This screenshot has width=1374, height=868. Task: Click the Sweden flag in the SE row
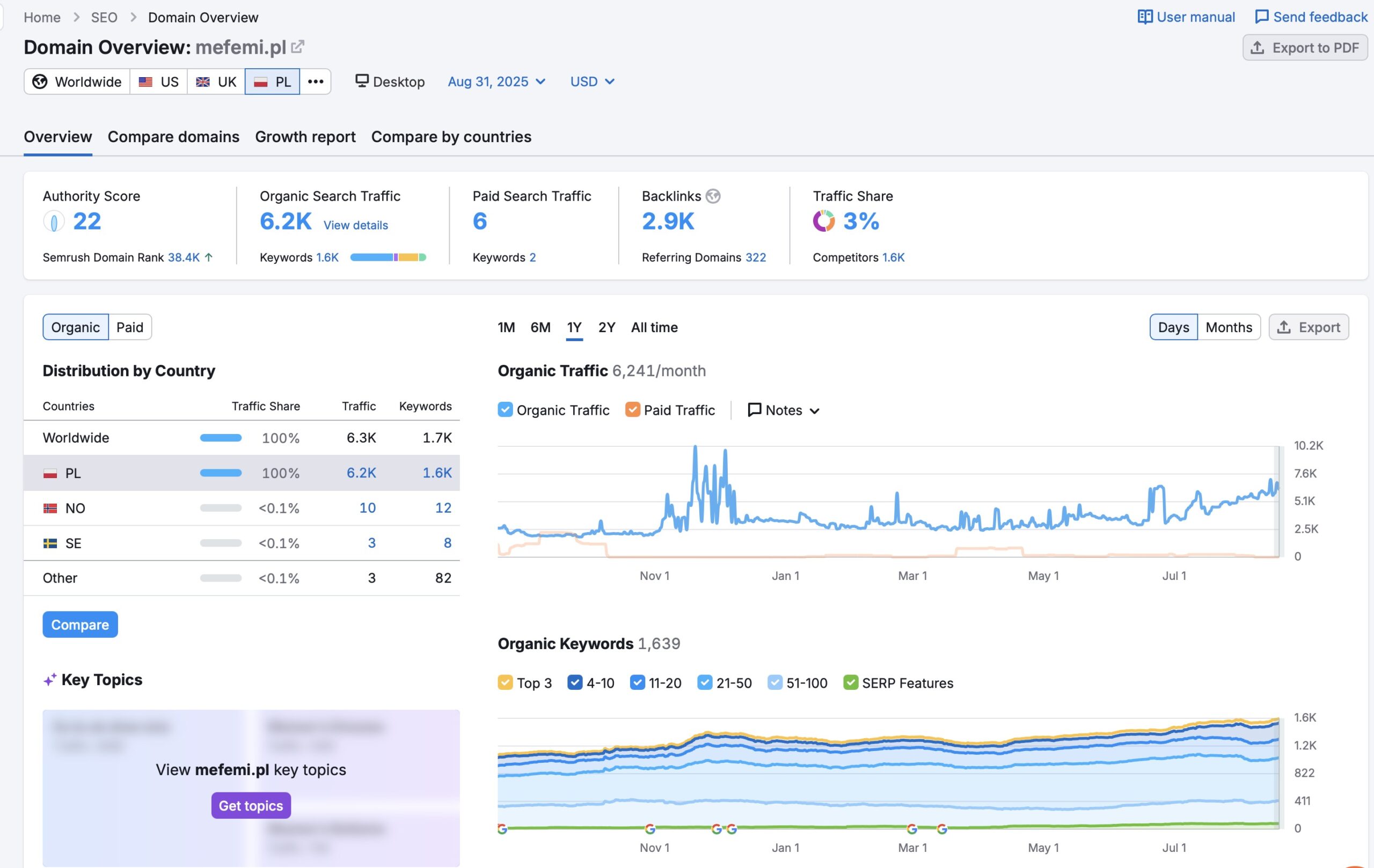click(x=50, y=543)
